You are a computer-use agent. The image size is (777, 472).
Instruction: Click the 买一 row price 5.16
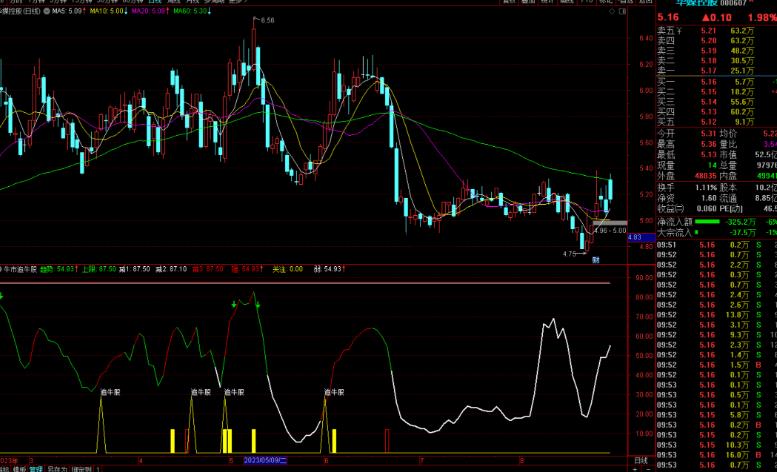coord(709,82)
